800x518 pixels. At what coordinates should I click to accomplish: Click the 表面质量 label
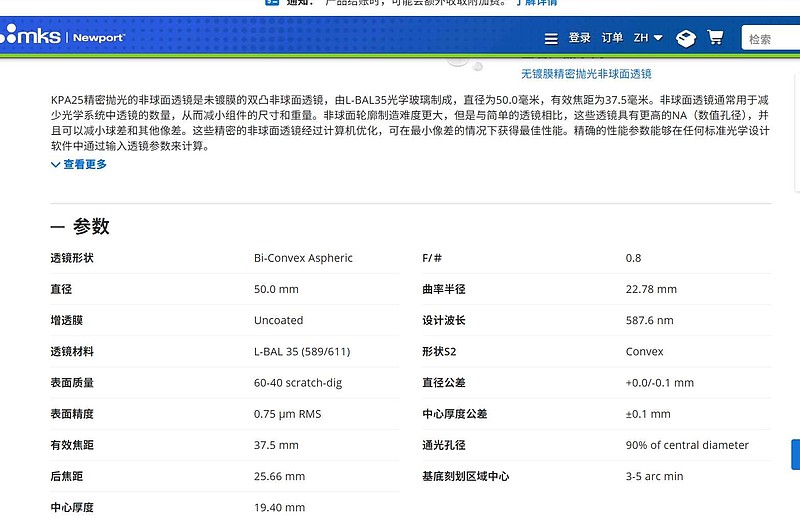click(72, 383)
